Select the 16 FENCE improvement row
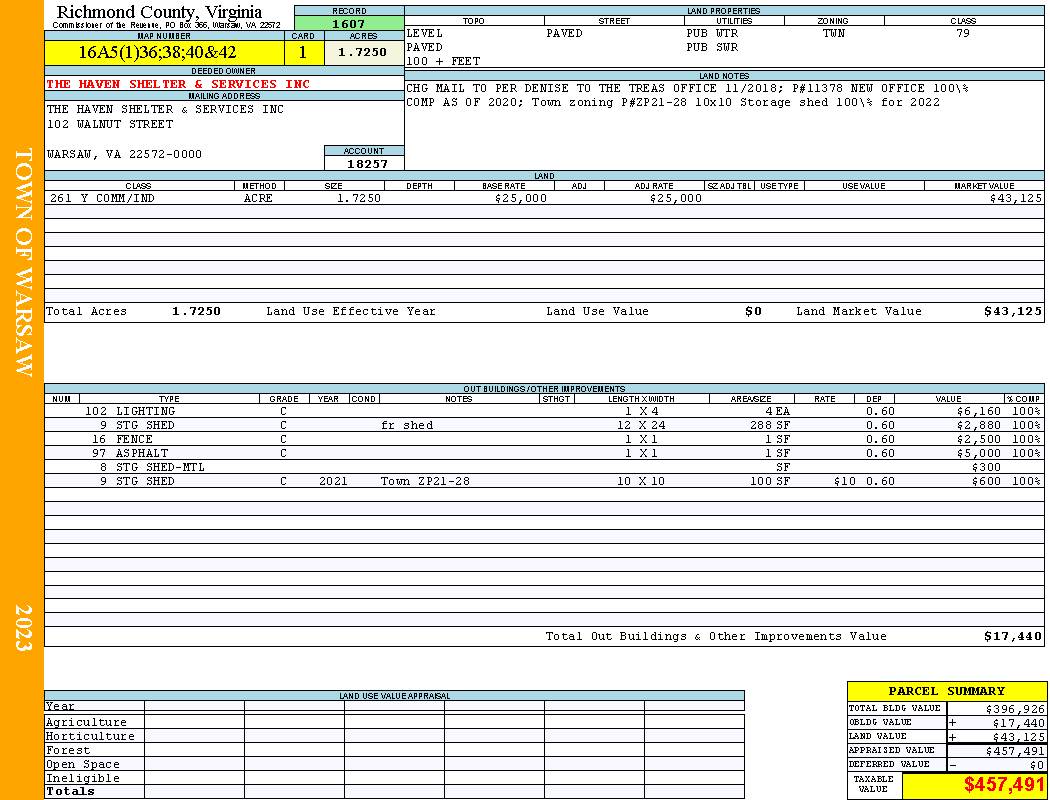 (544, 439)
